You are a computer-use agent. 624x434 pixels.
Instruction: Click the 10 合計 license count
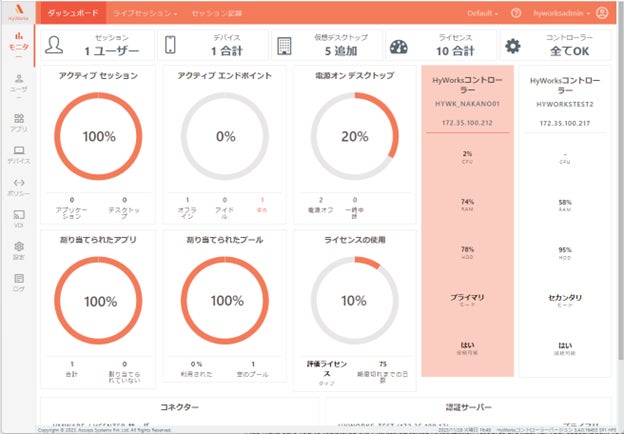(455, 51)
